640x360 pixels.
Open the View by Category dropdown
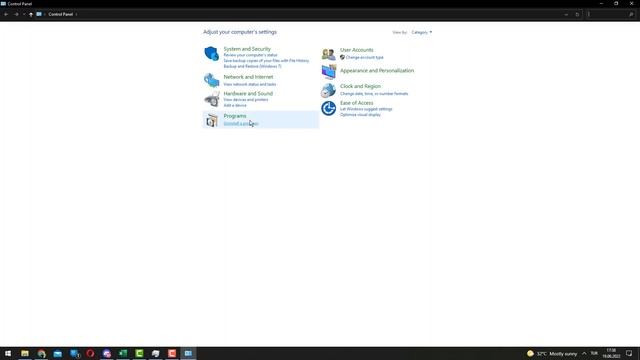coord(422,32)
